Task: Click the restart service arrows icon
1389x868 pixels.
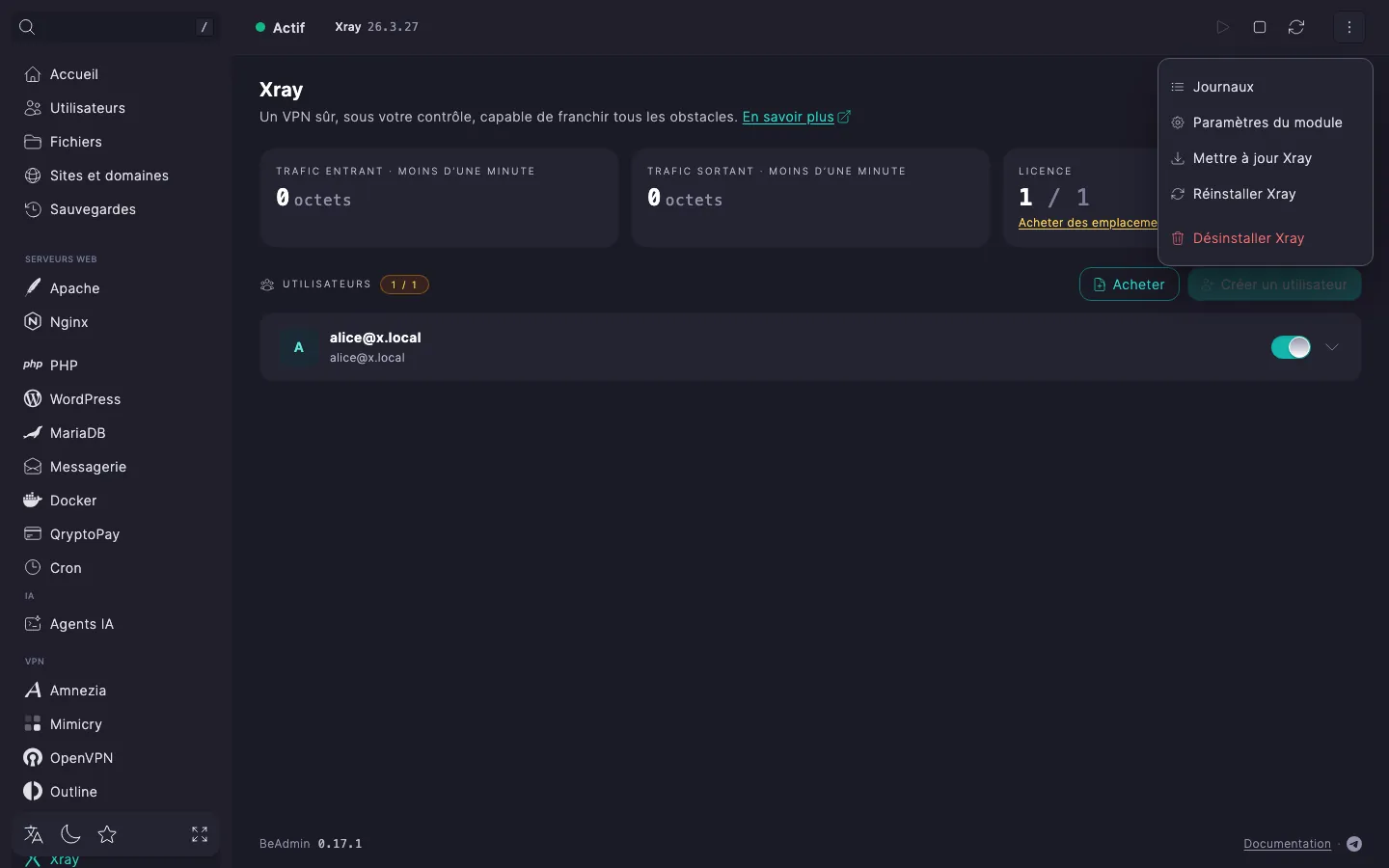Action: point(1296,27)
